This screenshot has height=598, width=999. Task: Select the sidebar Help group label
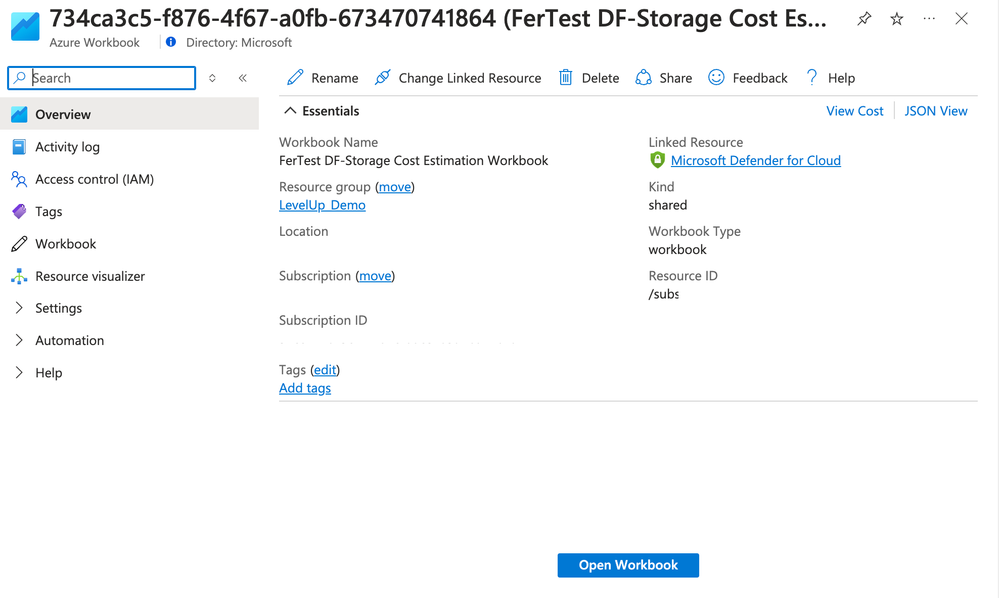point(48,373)
